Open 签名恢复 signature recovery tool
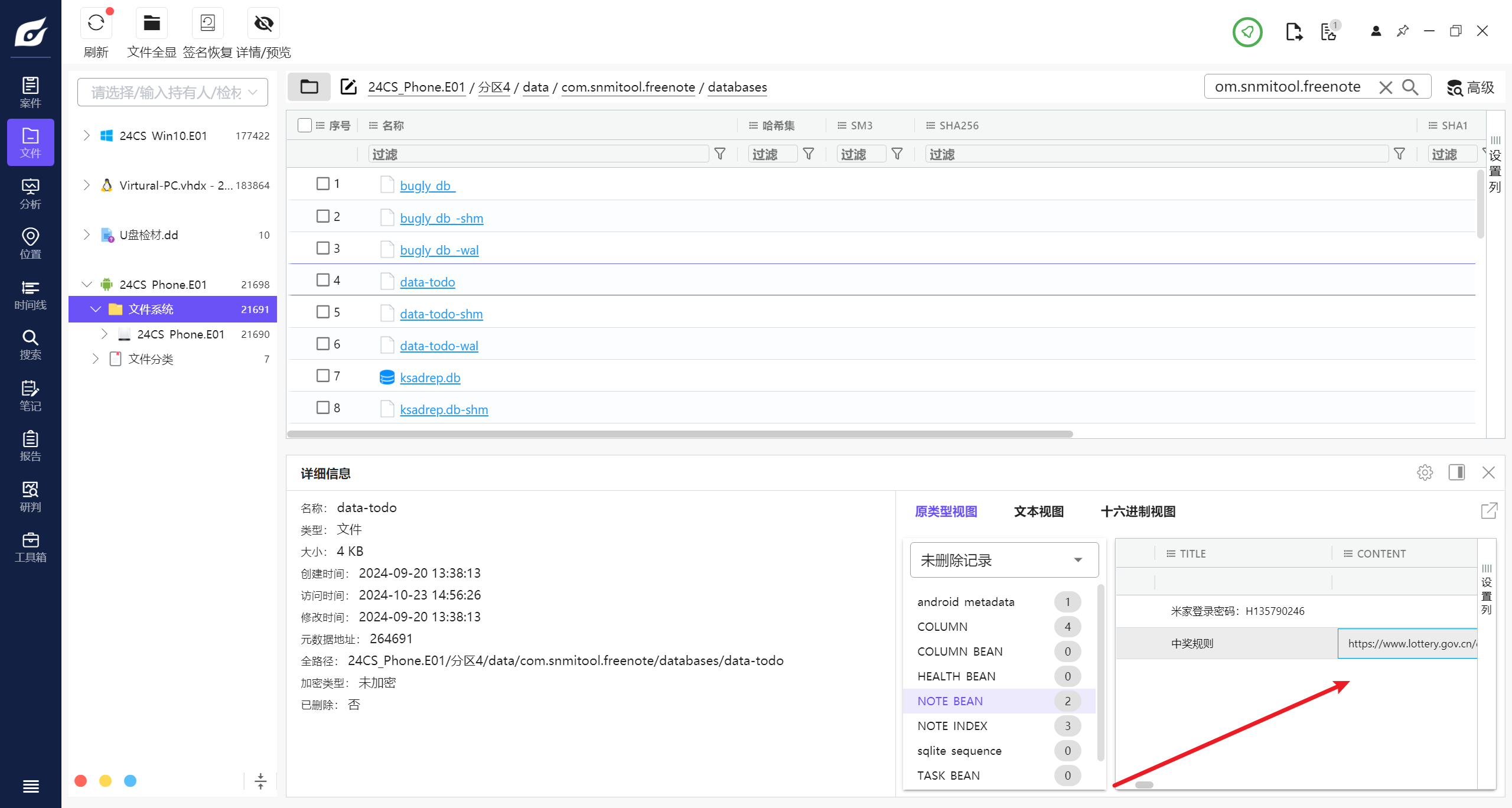Viewport: 1512px width, 808px height. 207,24
